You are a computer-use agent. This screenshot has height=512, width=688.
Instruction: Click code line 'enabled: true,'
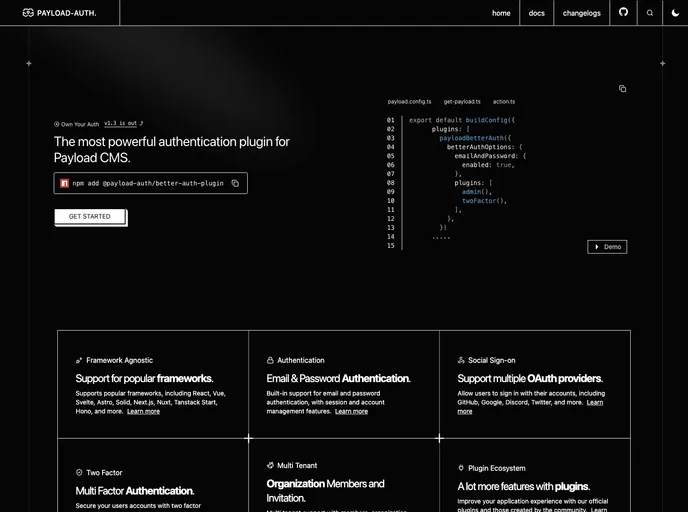pyautogui.click(x=488, y=165)
